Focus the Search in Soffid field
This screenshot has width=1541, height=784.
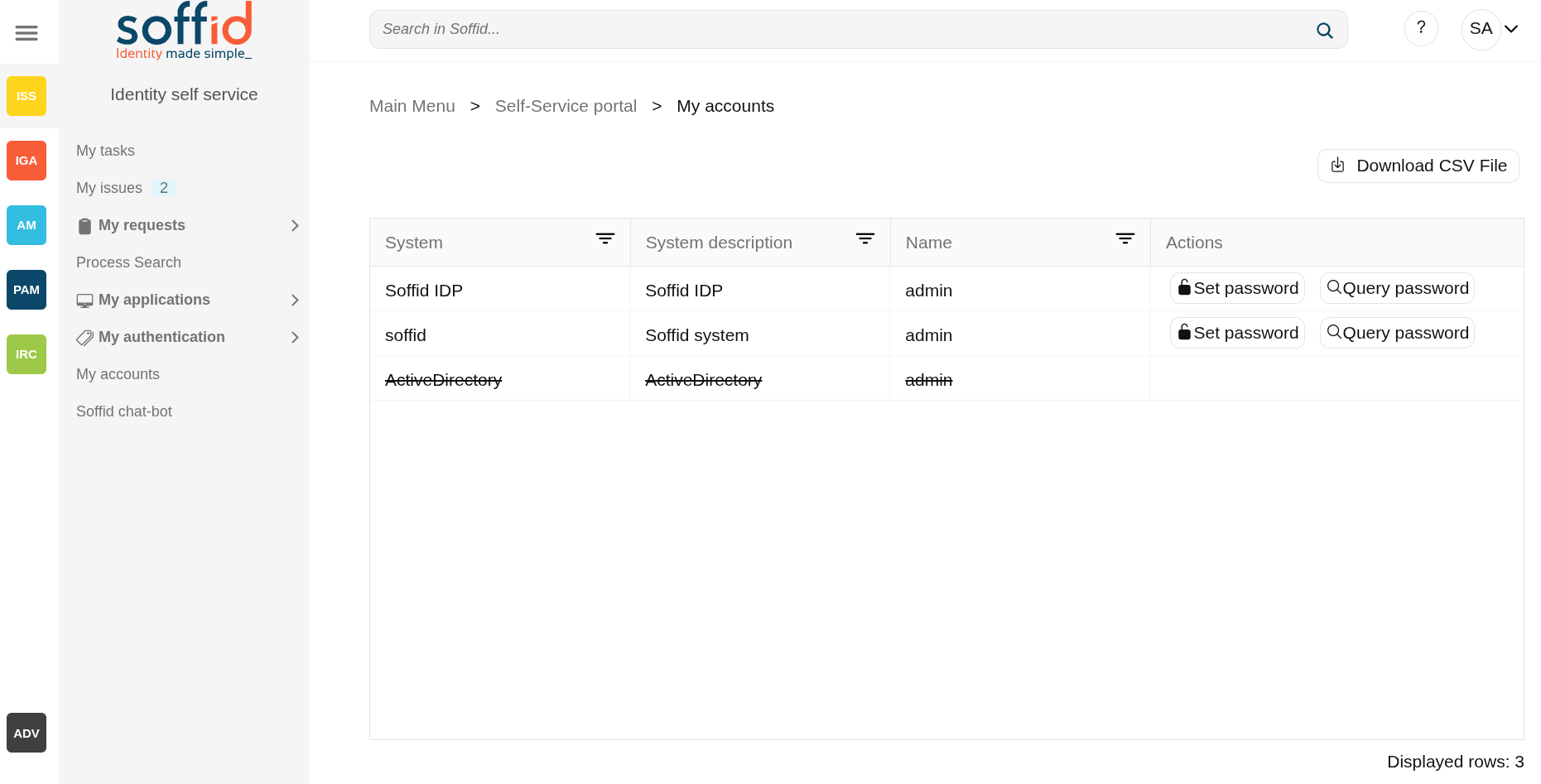coord(836,30)
